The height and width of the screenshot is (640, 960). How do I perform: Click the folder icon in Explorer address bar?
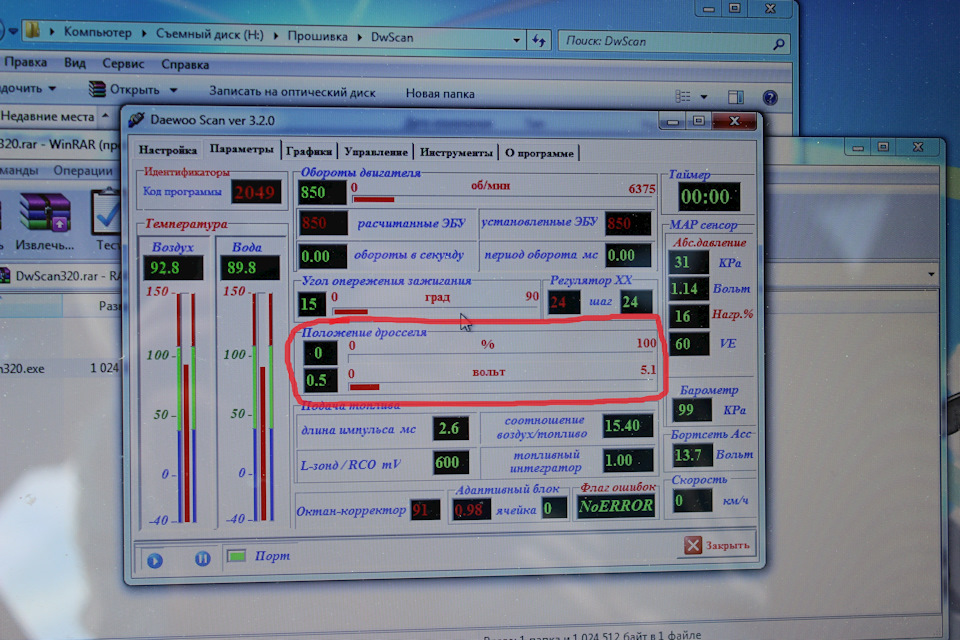(33, 30)
